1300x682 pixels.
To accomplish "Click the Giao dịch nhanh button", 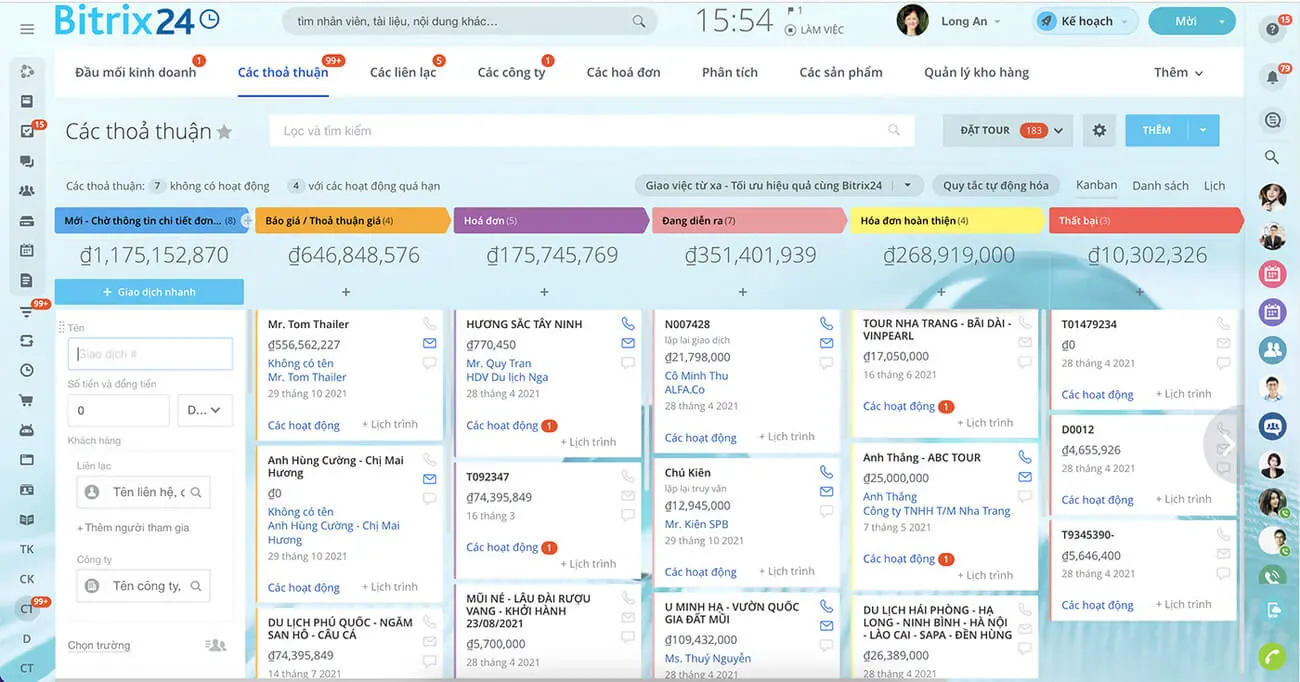I will click(149, 292).
